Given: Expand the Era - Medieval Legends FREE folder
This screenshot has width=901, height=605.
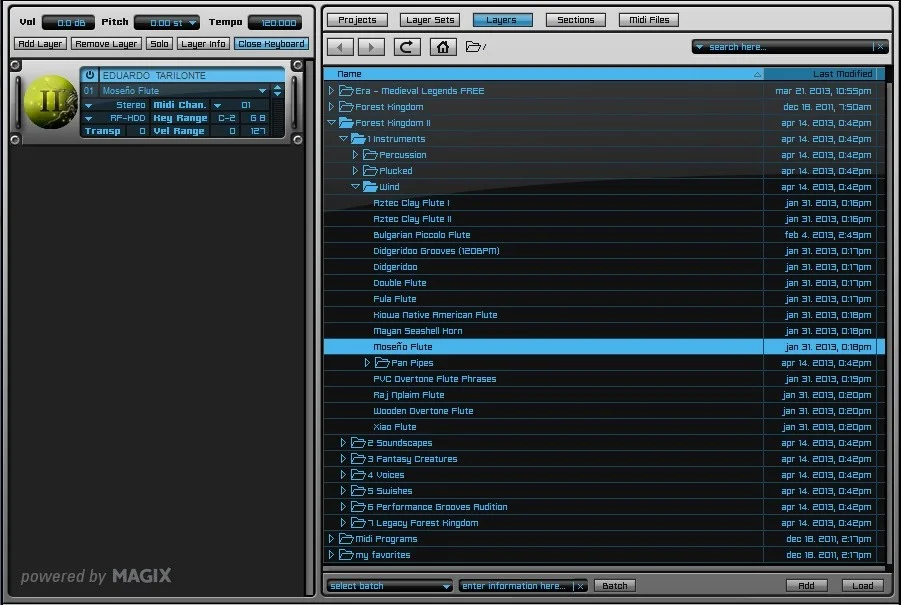Looking at the screenshot, I should pos(331,91).
